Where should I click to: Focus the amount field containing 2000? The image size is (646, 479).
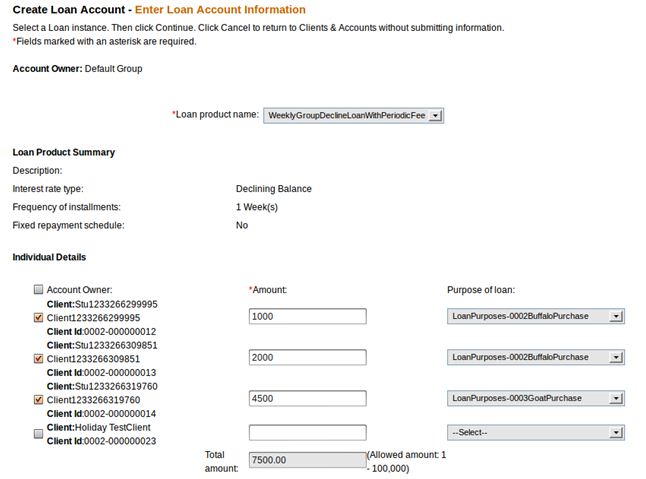pyautogui.click(x=307, y=357)
